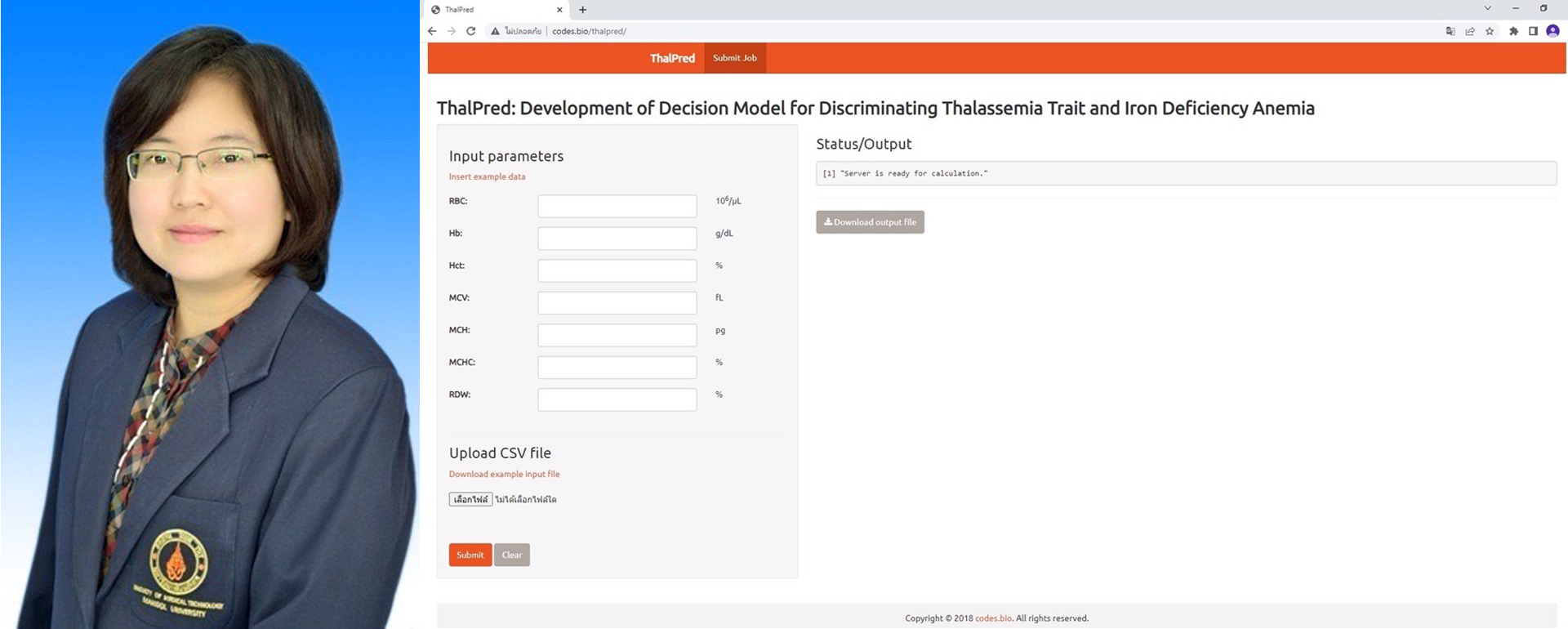Select the Submit Job navbar tab
The height and width of the screenshot is (629, 1568).
pos(735,58)
